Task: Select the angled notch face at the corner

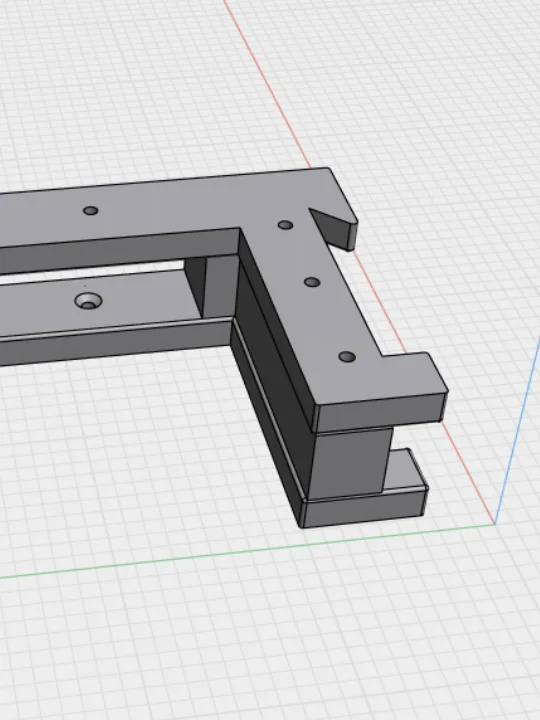Action: (x=330, y=228)
